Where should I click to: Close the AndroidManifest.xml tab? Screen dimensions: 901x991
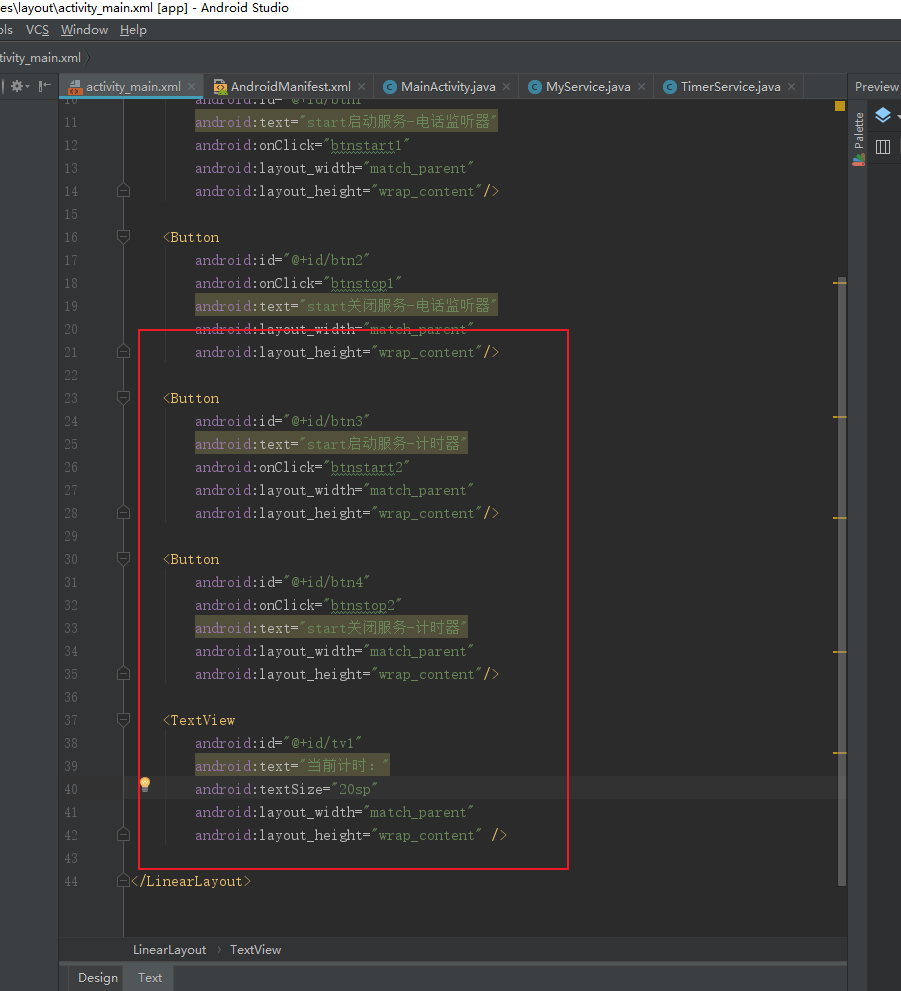(362, 87)
